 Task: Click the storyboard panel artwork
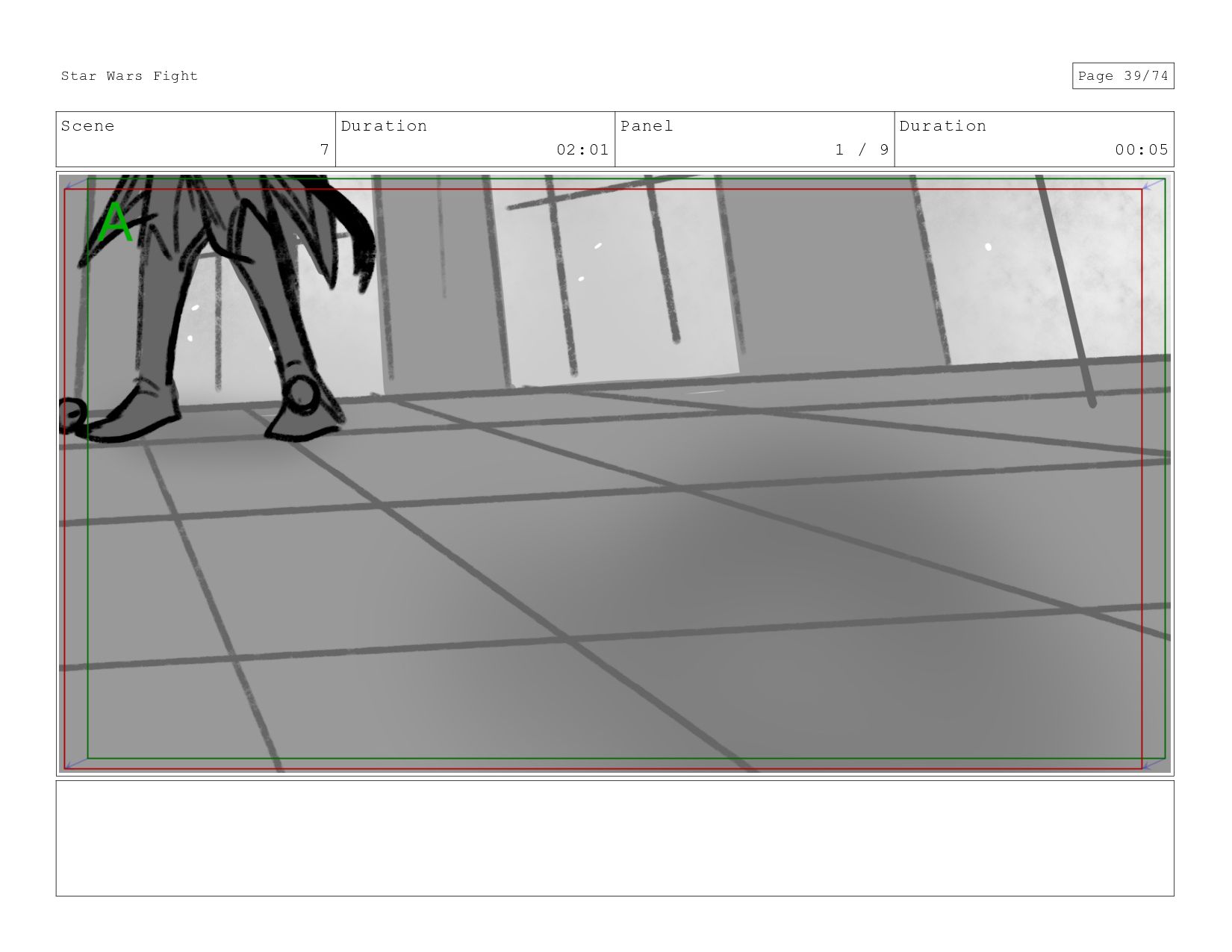point(615,473)
